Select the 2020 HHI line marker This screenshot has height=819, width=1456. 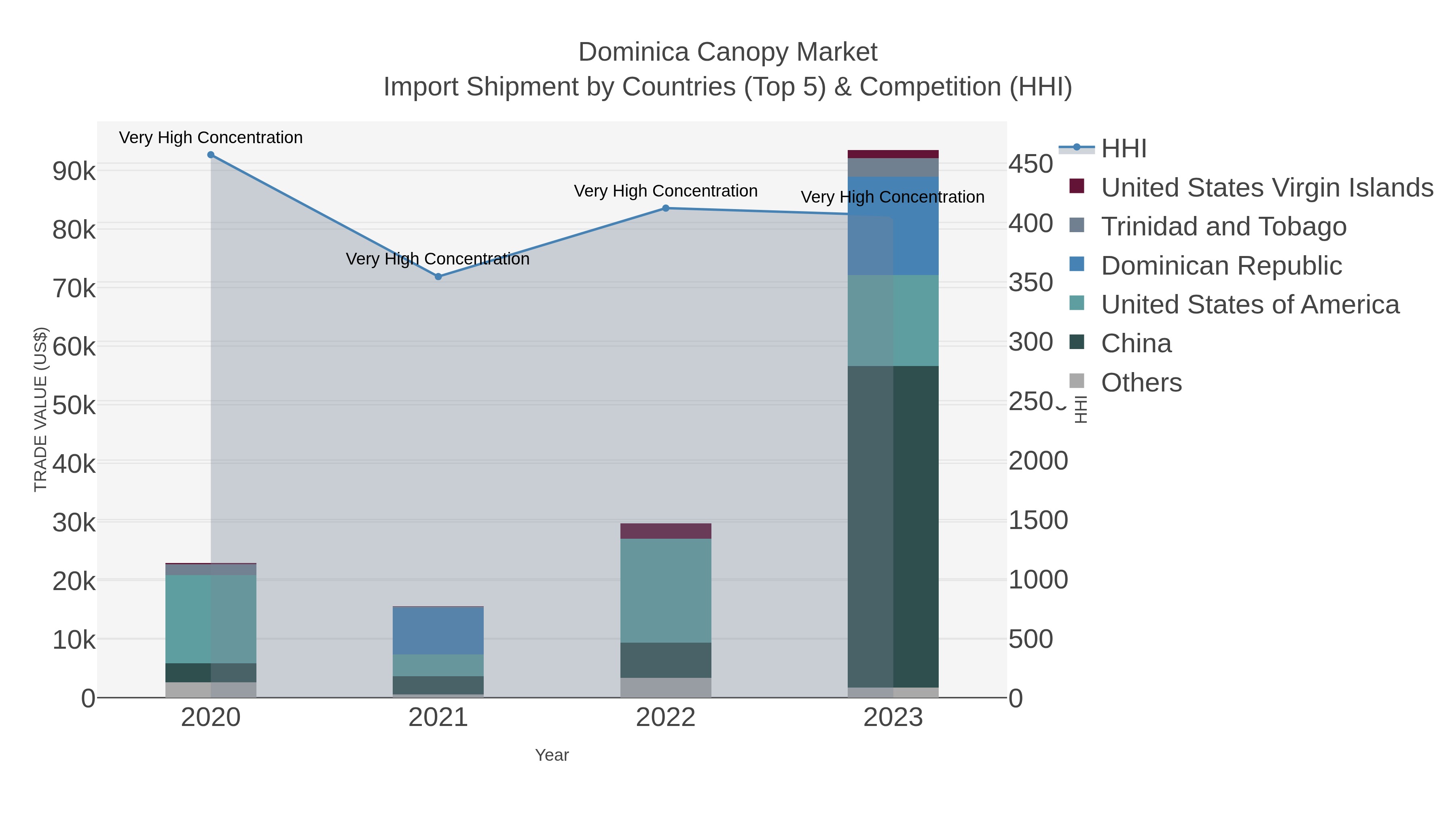click(x=211, y=155)
